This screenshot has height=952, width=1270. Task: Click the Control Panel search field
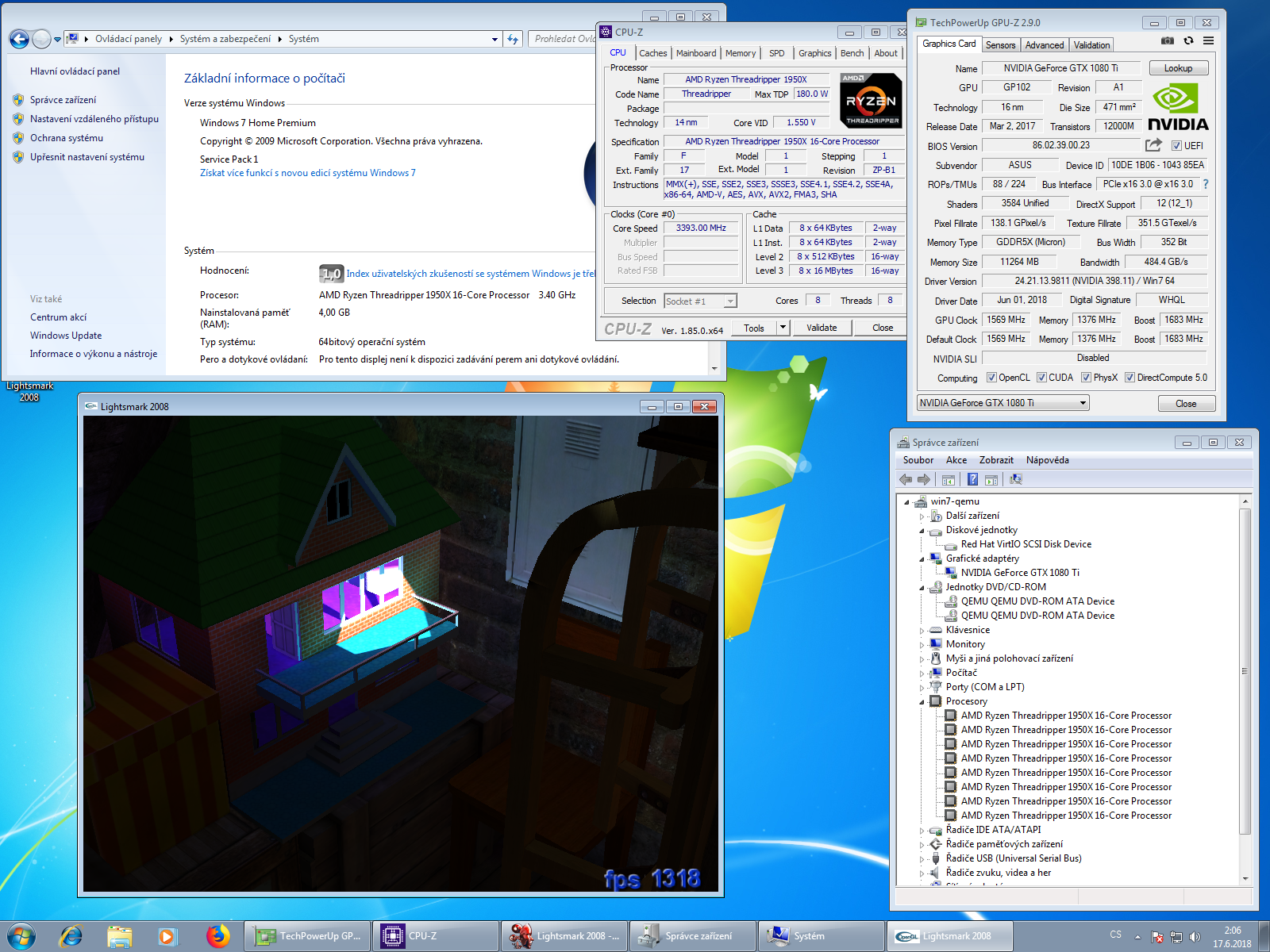pyautogui.click(x=564, y=39)
